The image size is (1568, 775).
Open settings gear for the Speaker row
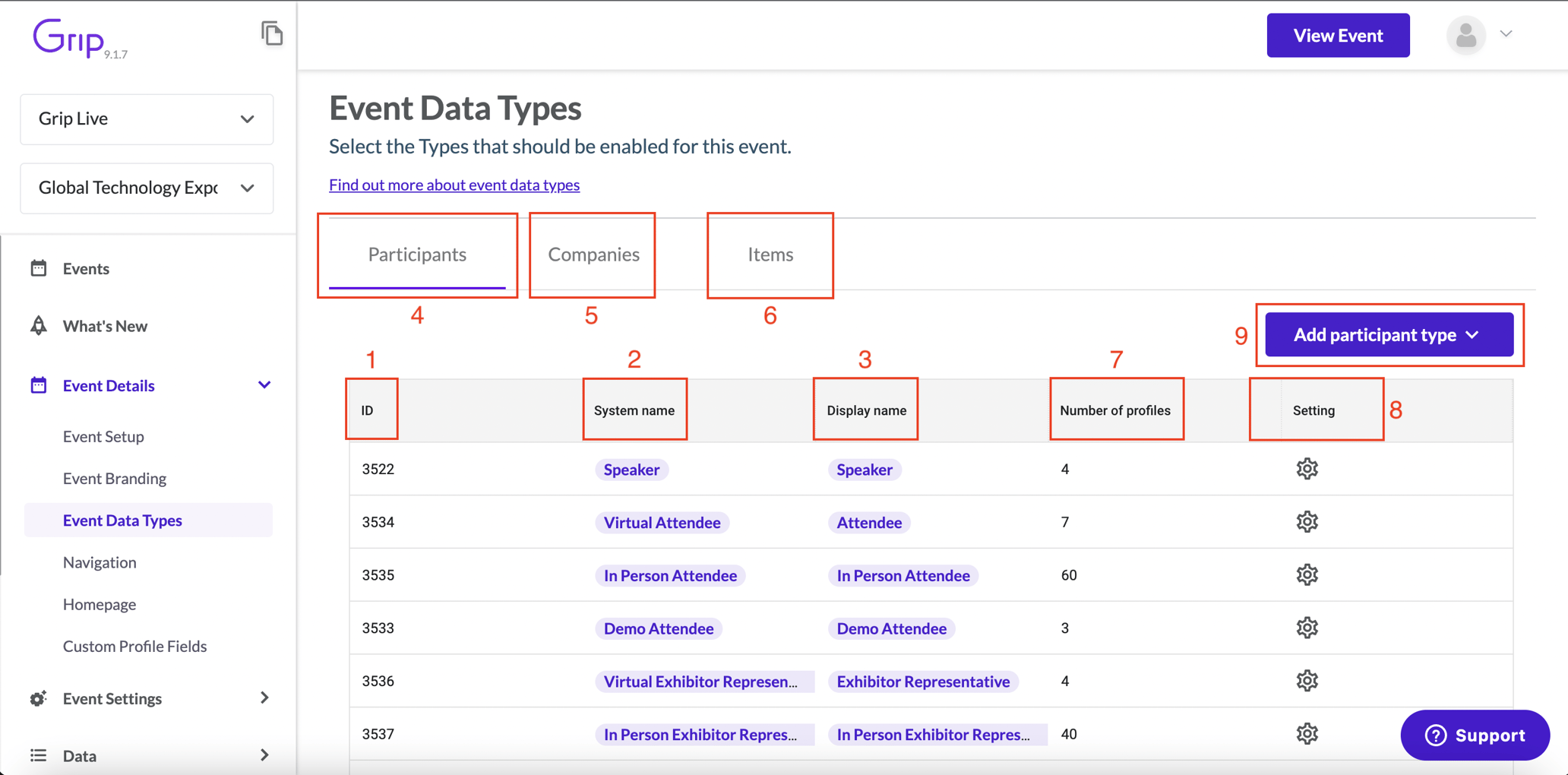pyautogui.click(x=1307, y=469)
